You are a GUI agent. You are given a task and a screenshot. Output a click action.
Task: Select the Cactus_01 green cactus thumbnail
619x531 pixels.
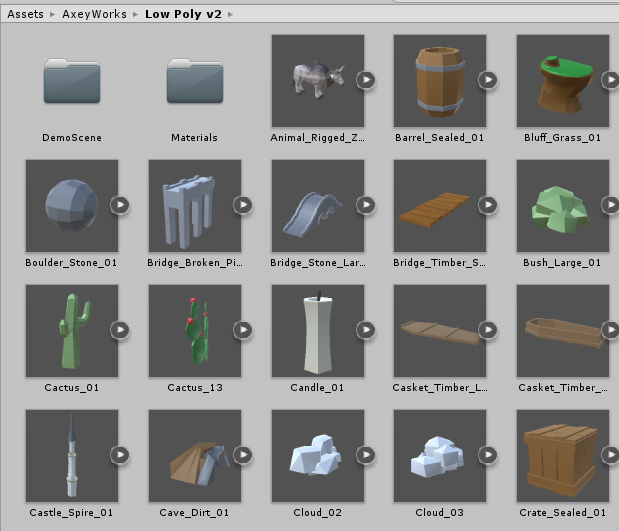(x=72, y=331)
